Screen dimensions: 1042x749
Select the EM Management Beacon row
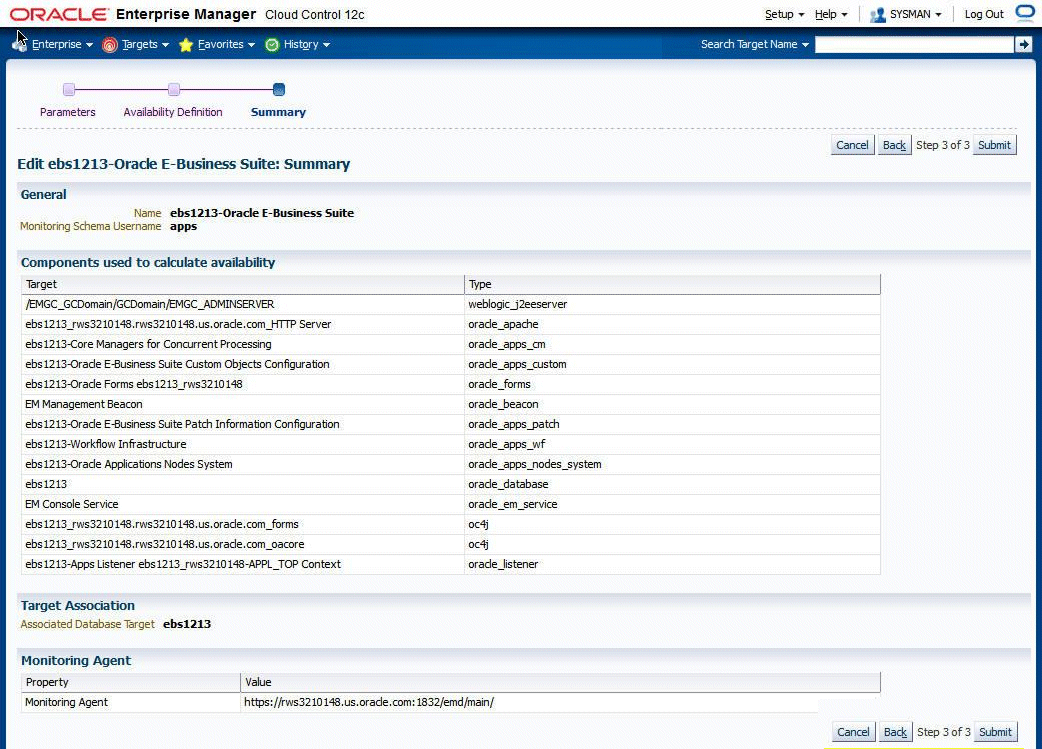(451, 404)
